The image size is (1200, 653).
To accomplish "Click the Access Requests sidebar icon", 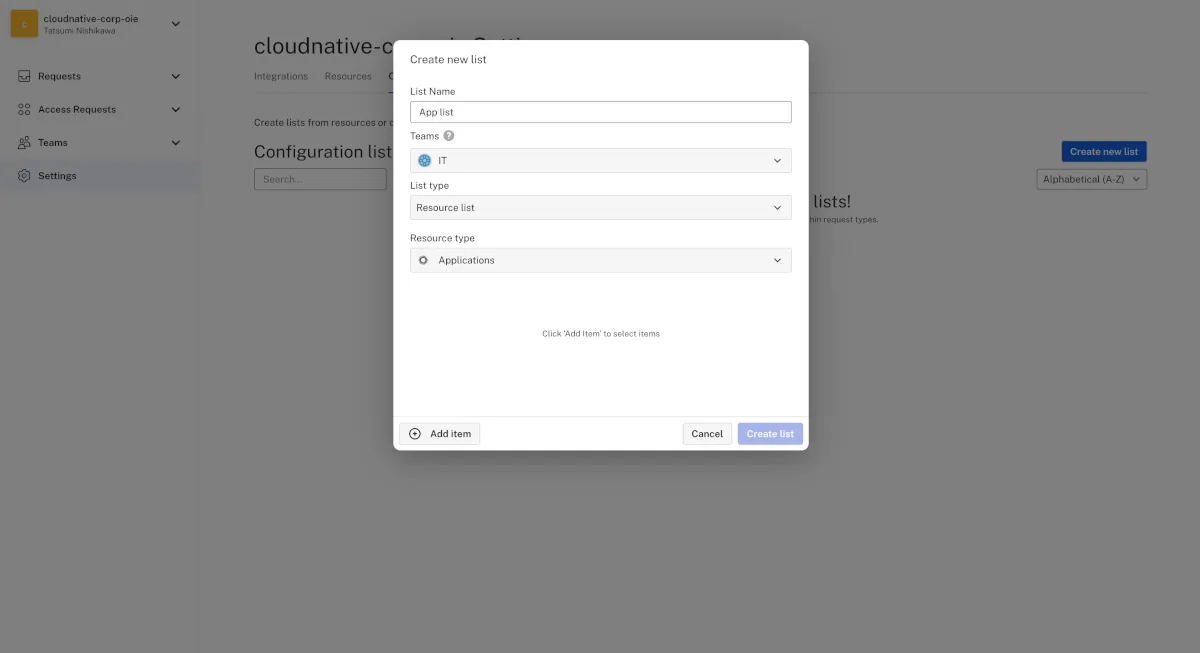I will pos(24,109).
